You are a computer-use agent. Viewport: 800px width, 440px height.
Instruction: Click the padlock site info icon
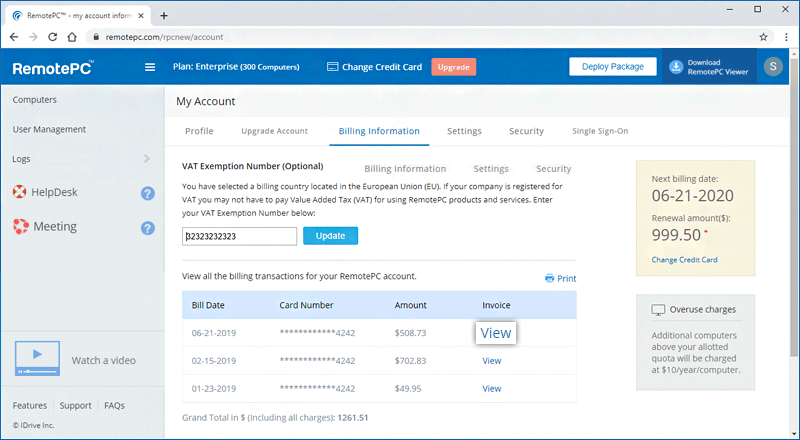[95, 37]
